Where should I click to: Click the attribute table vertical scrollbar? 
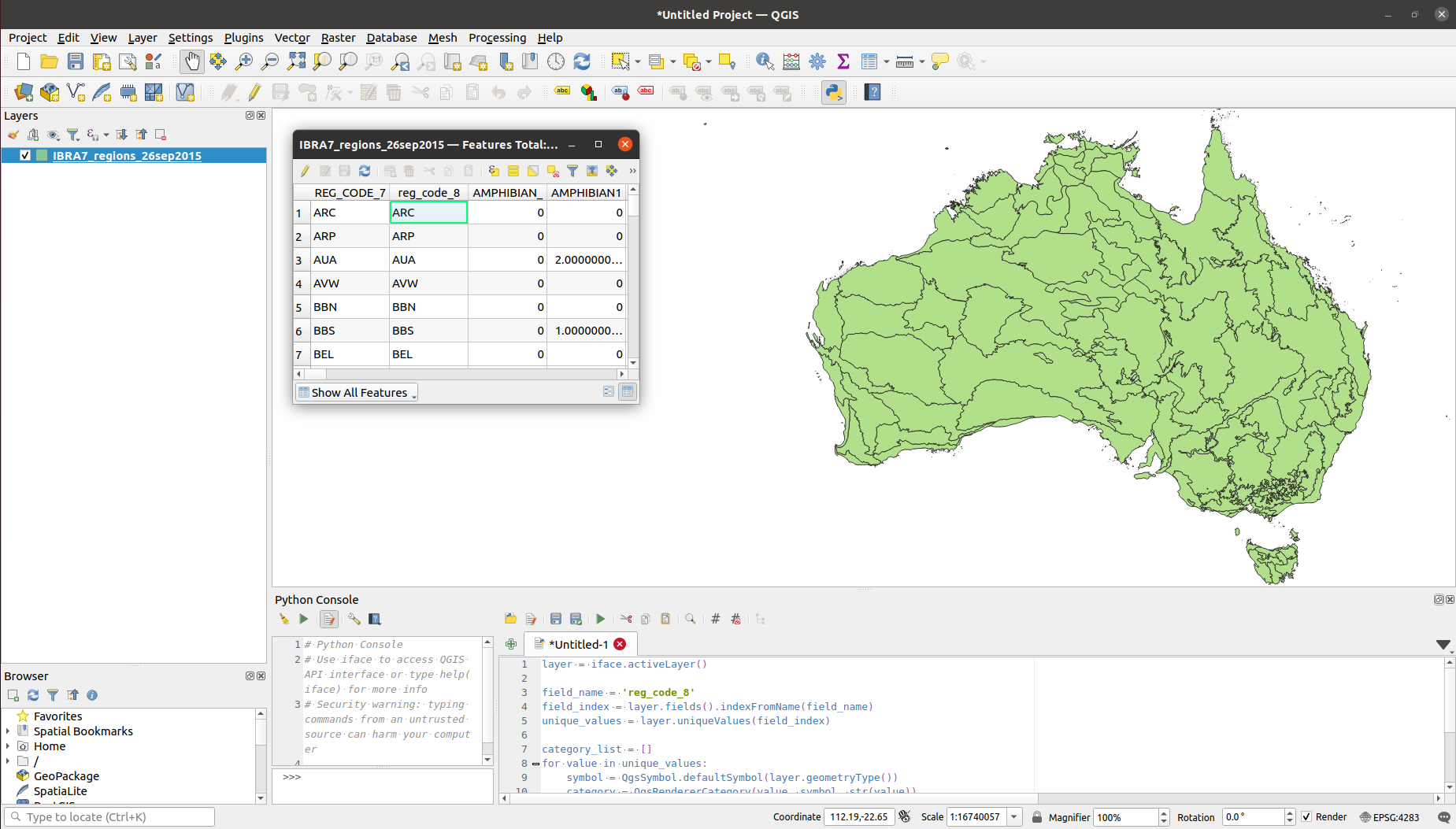pos(633,276)
